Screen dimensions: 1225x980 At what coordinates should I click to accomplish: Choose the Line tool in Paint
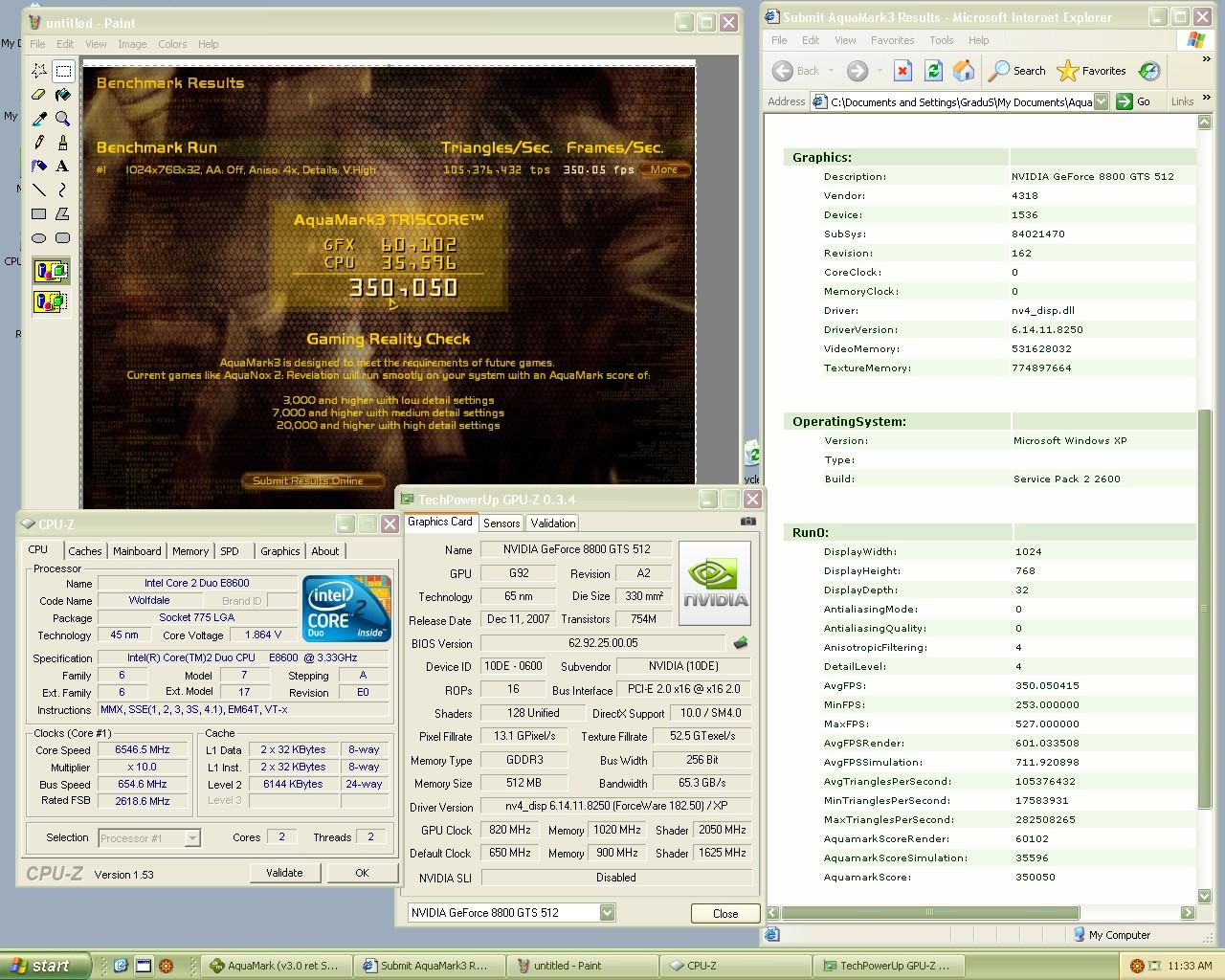click(x=39, y=190)
